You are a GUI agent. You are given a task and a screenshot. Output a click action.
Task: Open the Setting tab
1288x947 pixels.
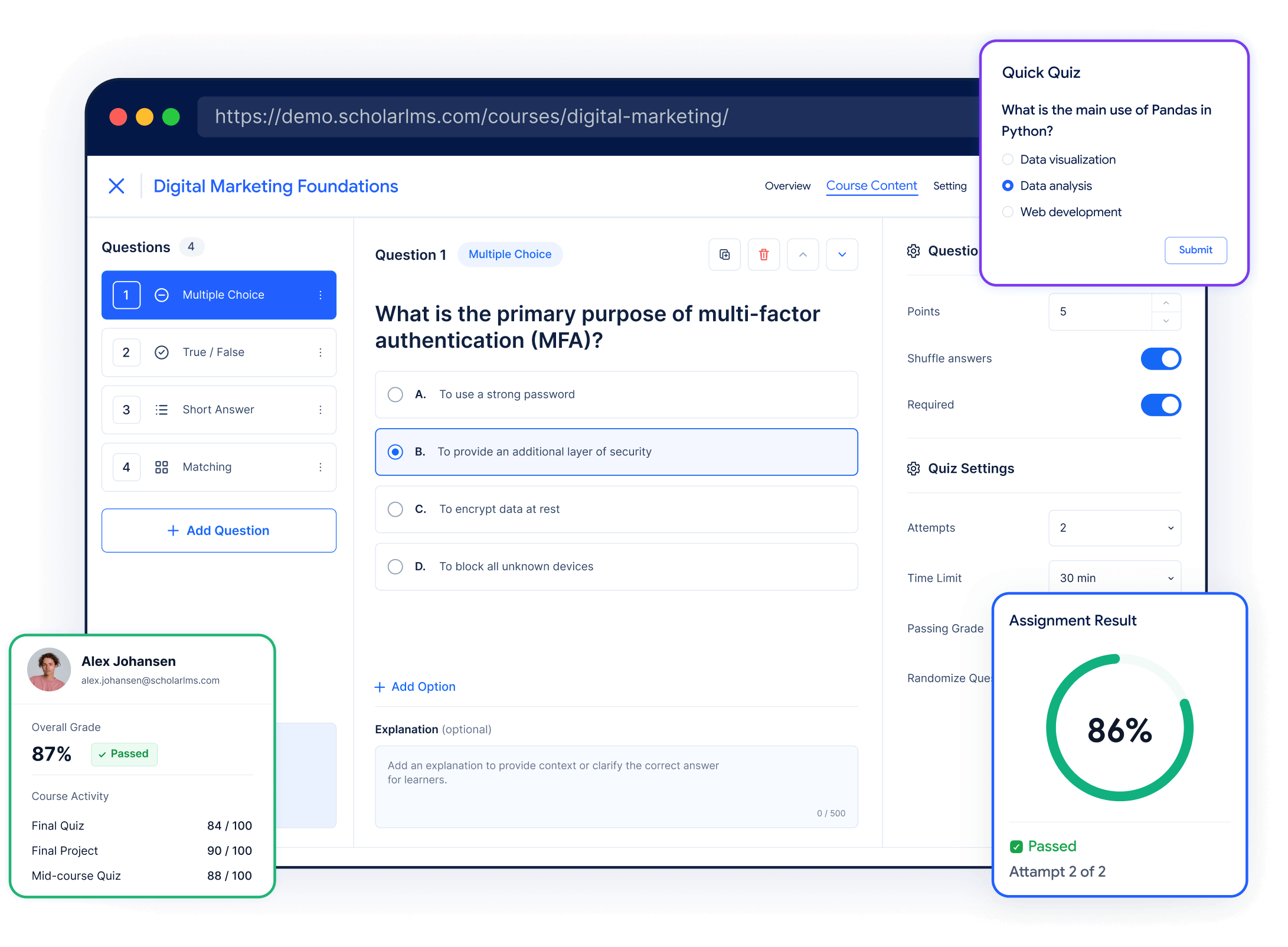950,186
